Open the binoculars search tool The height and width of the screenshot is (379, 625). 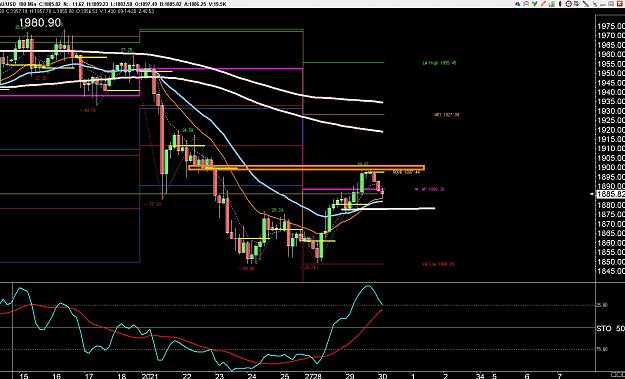click(x=517, y=4)
